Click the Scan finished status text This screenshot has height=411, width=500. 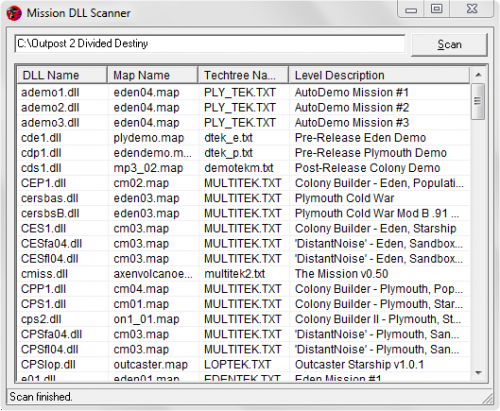coord(41,397)
